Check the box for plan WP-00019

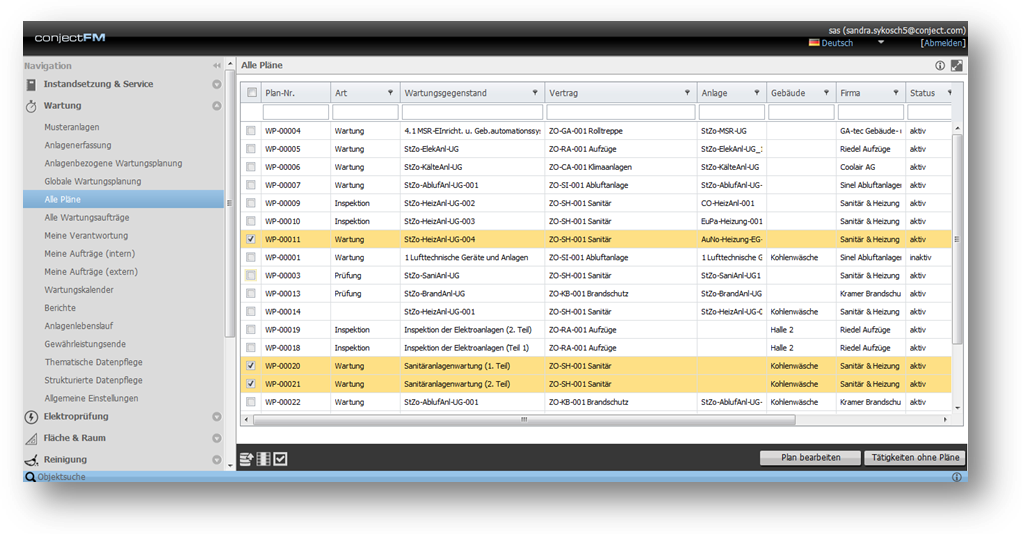251,330
